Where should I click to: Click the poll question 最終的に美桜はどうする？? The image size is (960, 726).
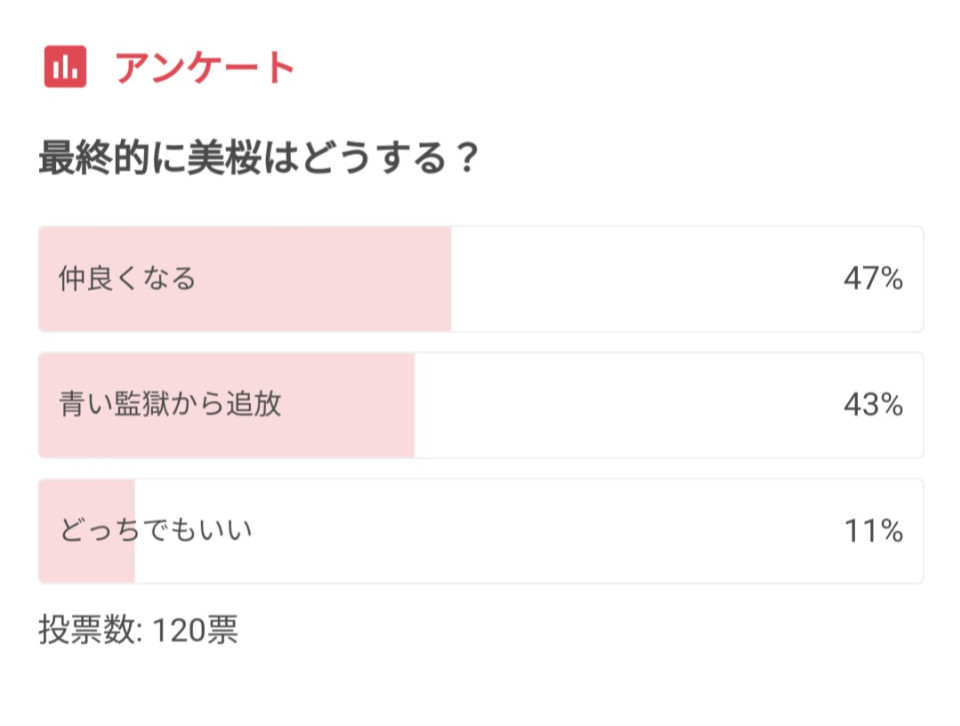pyautogui.click(x=258, y=158)
